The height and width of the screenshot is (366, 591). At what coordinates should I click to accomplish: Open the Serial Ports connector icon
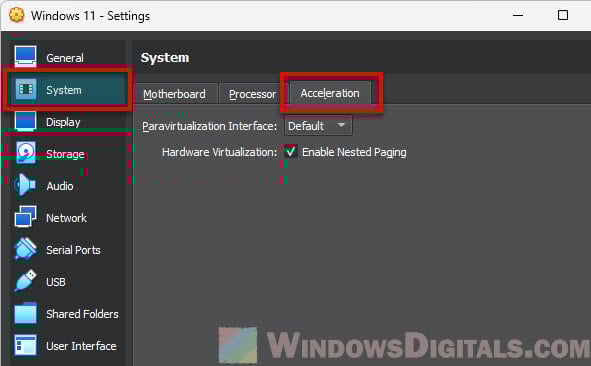25,249
